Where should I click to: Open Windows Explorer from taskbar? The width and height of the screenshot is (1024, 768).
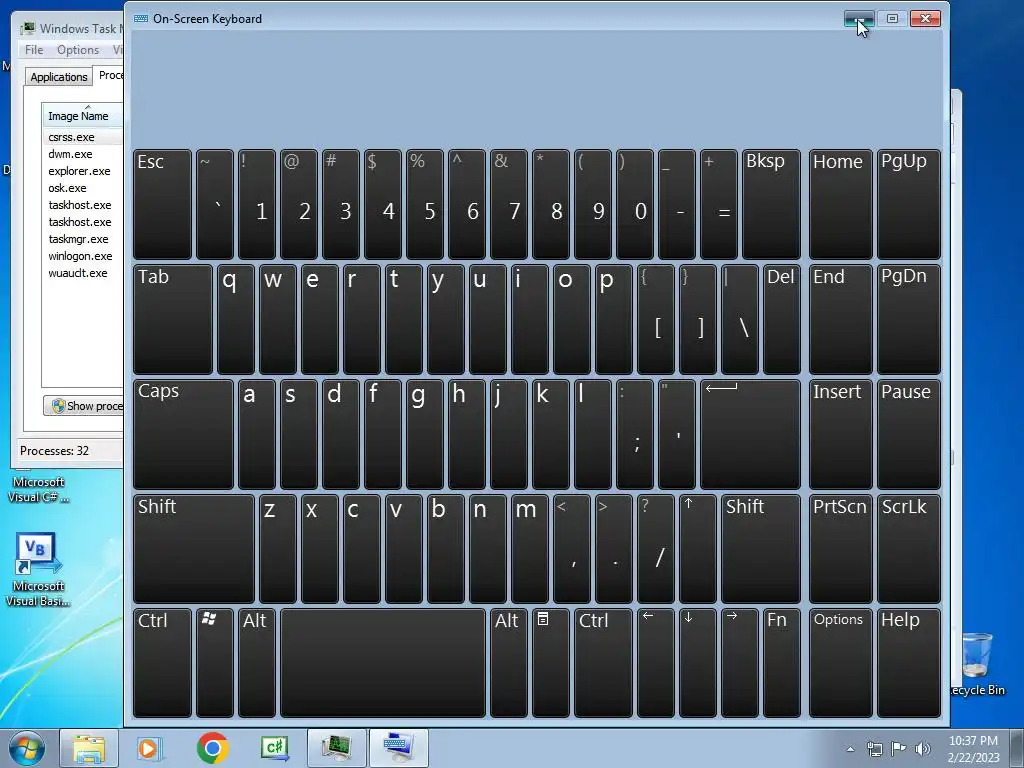[89, 748]
